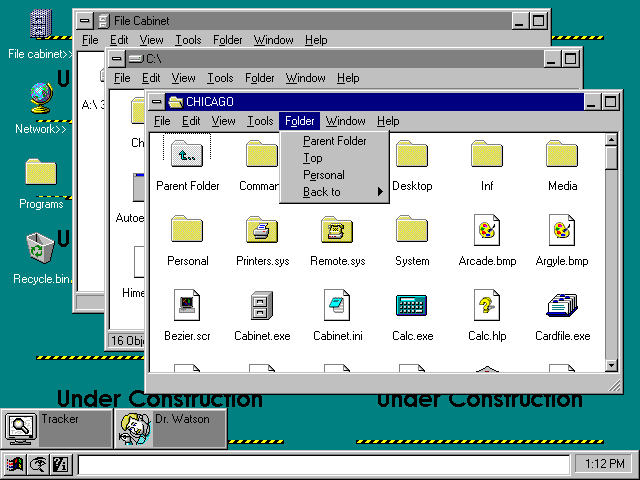Screen dimensions: 640x480
Task: Click the eye Find button on taskbar
Action: [38, 464]
